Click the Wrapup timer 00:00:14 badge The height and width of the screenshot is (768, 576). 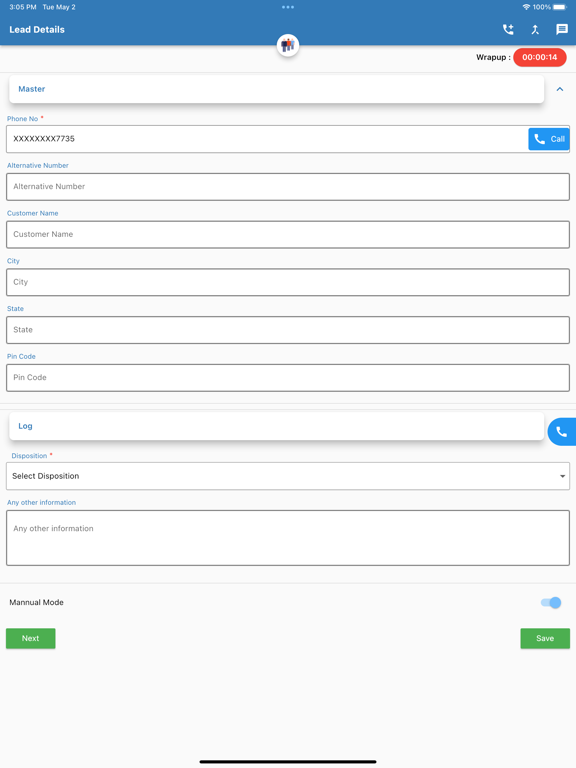540,57
